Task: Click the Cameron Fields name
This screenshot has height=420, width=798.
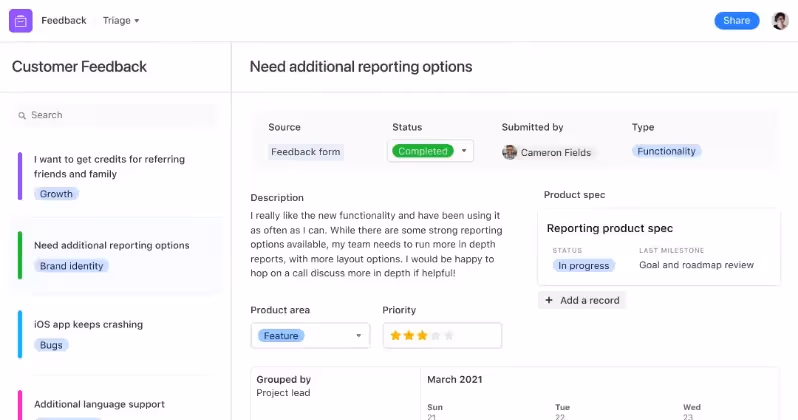Action: pyautogui.click(x=556, y=153)
